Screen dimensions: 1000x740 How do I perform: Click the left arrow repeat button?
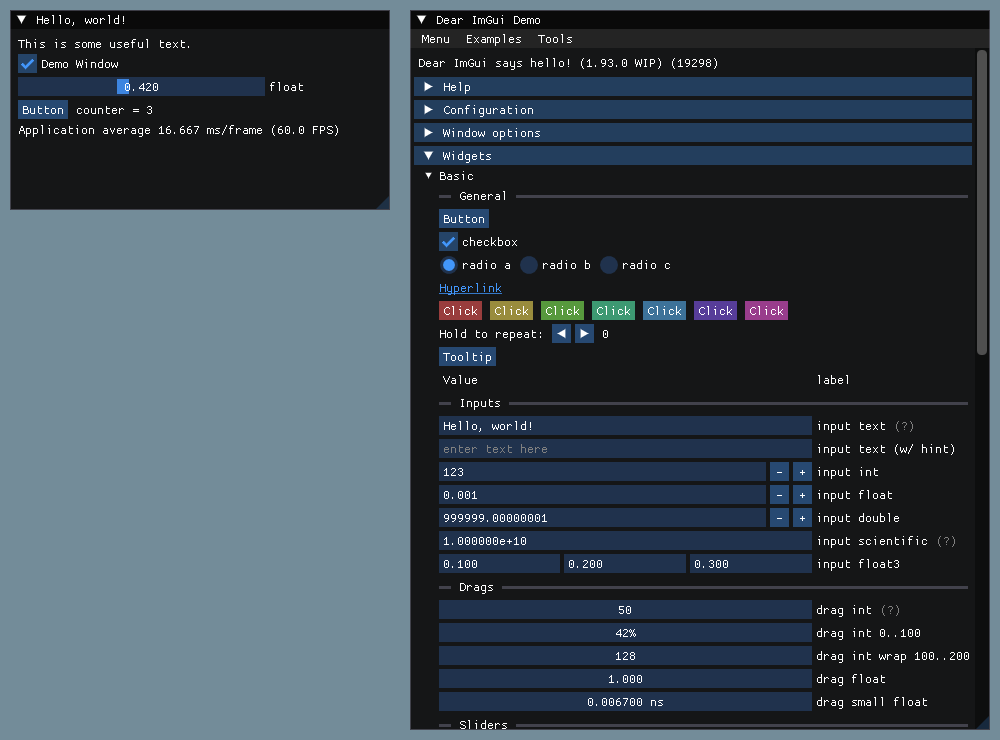[561, 334]
